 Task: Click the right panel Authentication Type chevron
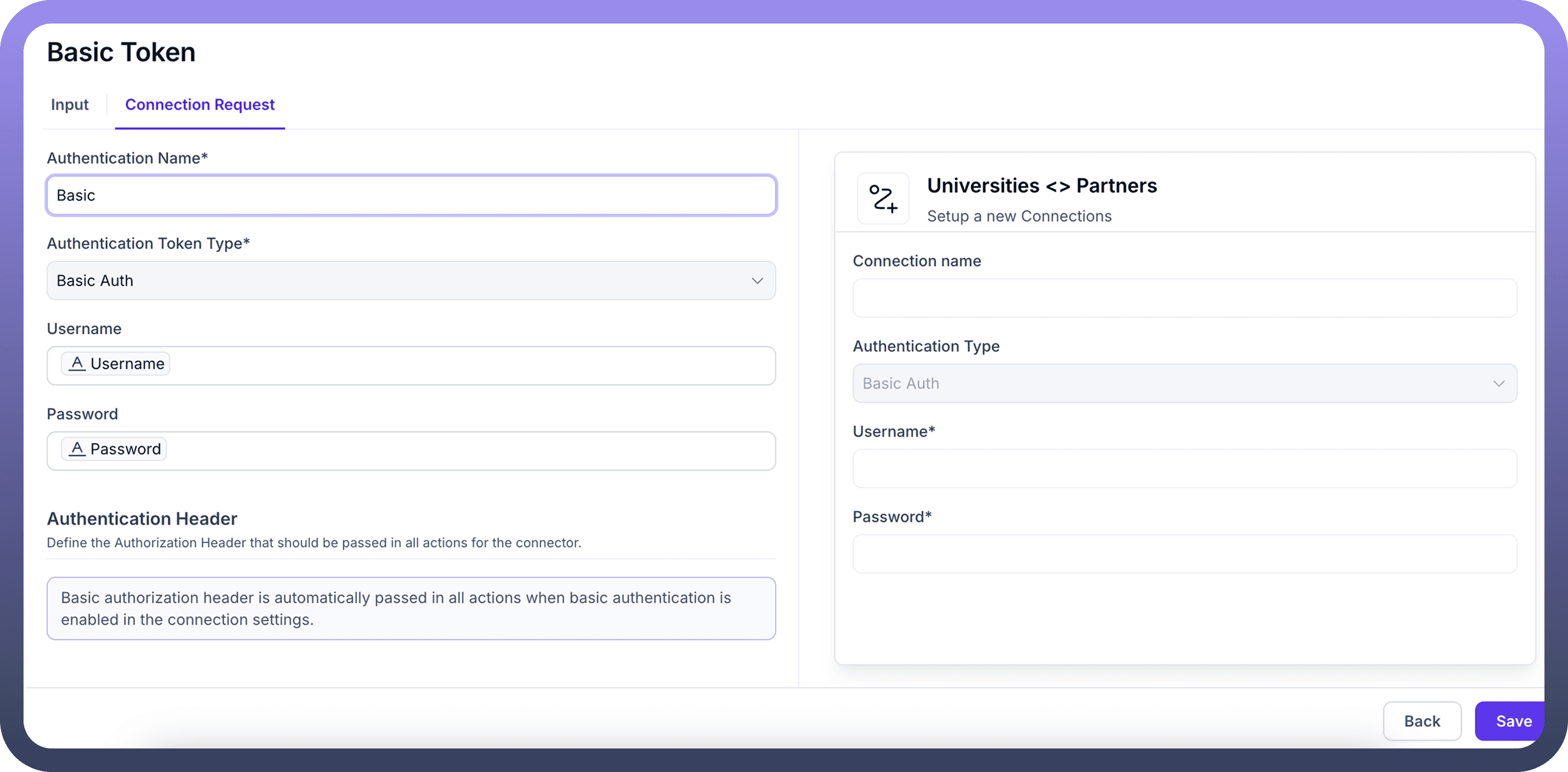[x=1499, y=383]
